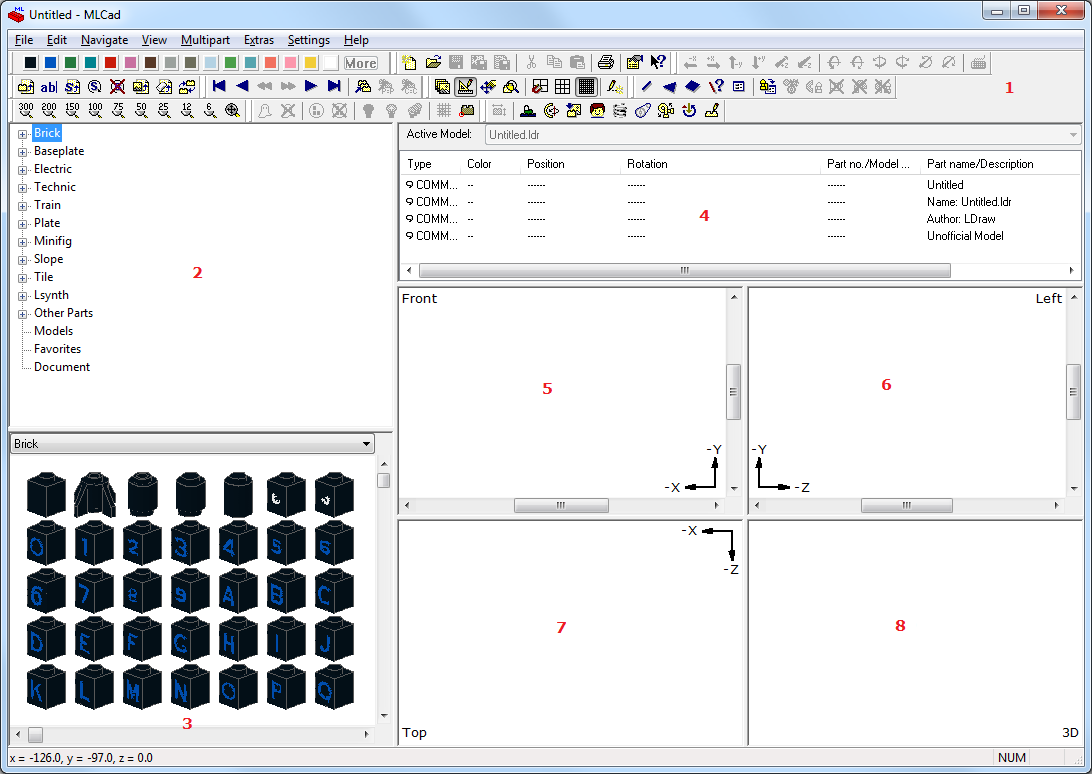Switch to move mode
This screenshot has height=774, width=1092.
(x=488, y=86)
